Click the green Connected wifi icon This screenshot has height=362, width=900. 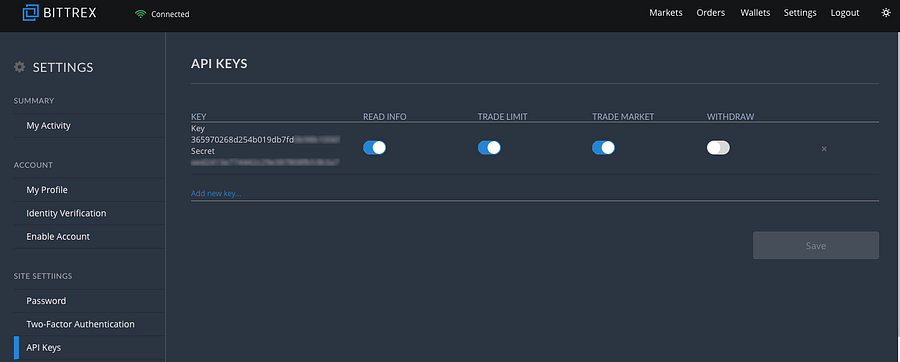coord(141,14)
